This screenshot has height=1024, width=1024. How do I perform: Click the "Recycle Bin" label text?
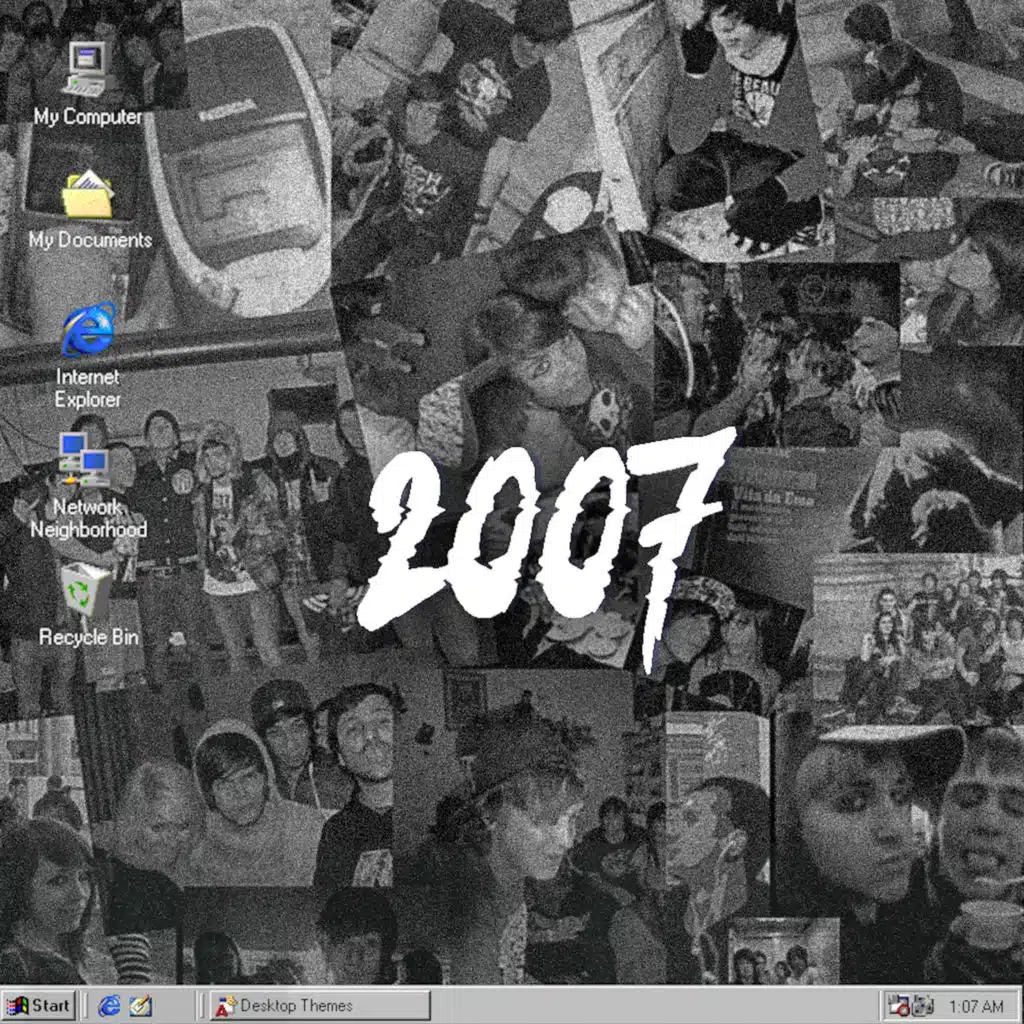(88, 637)
